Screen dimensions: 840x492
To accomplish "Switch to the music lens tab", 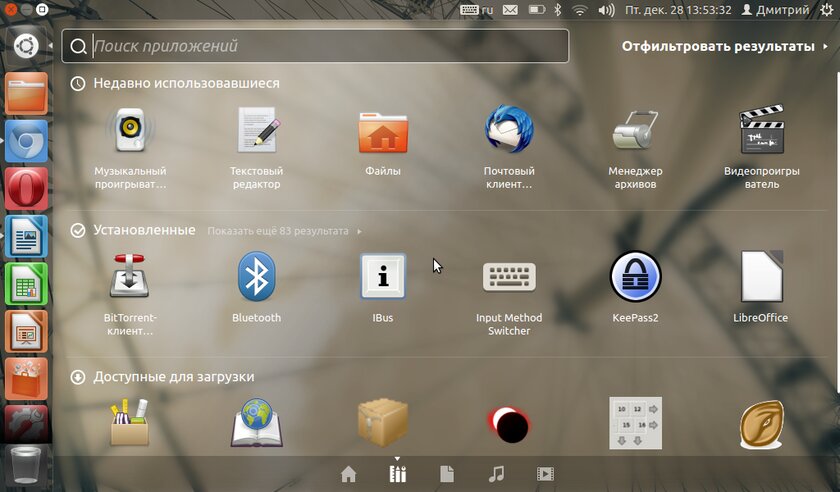I will (x=496, y=474).
